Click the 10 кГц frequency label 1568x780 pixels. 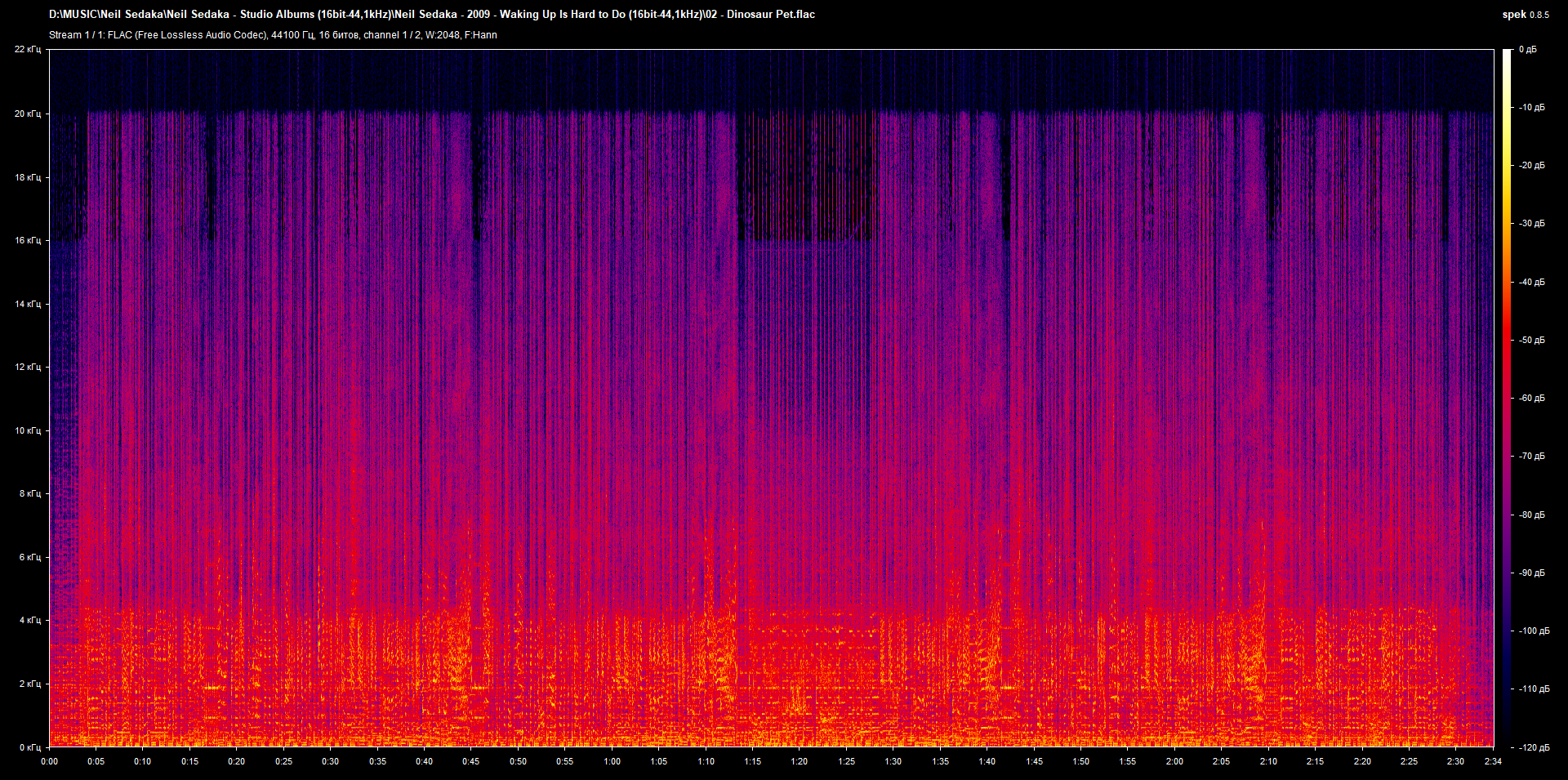(x=28, y=430)
